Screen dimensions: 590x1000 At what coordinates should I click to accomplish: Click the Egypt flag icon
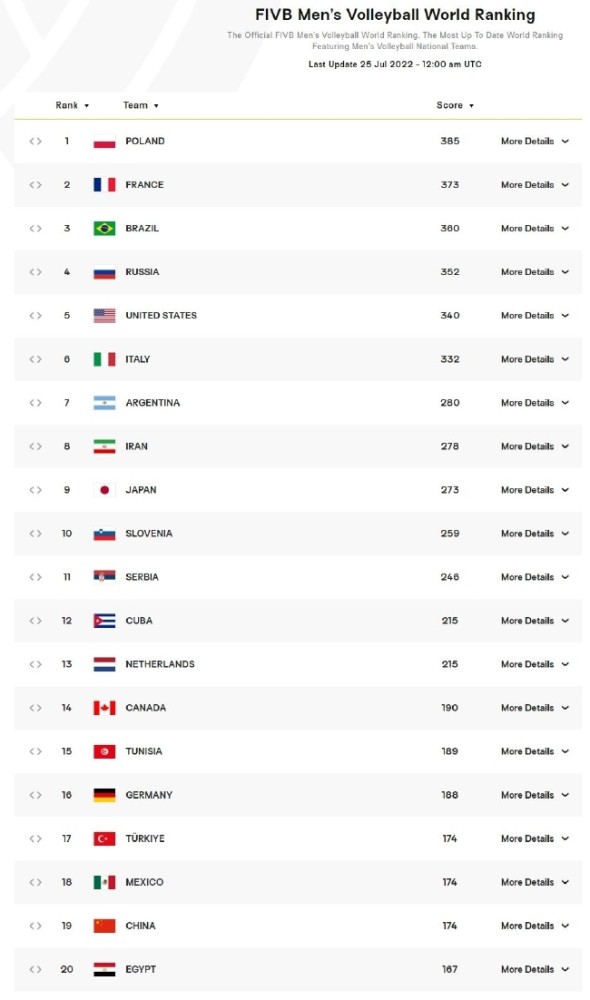(x=105, y=970)
